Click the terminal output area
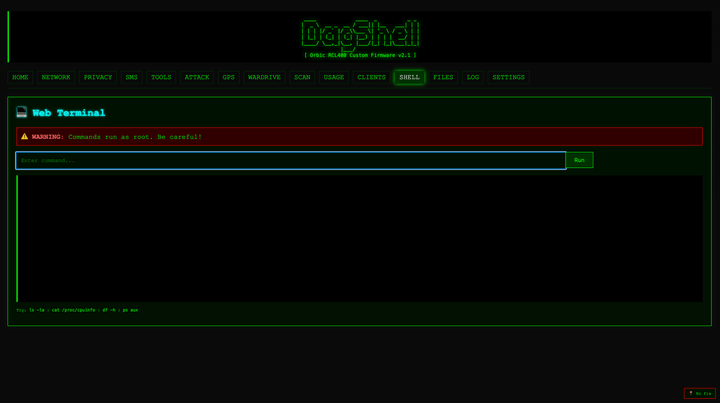 [x=360, y=239]
